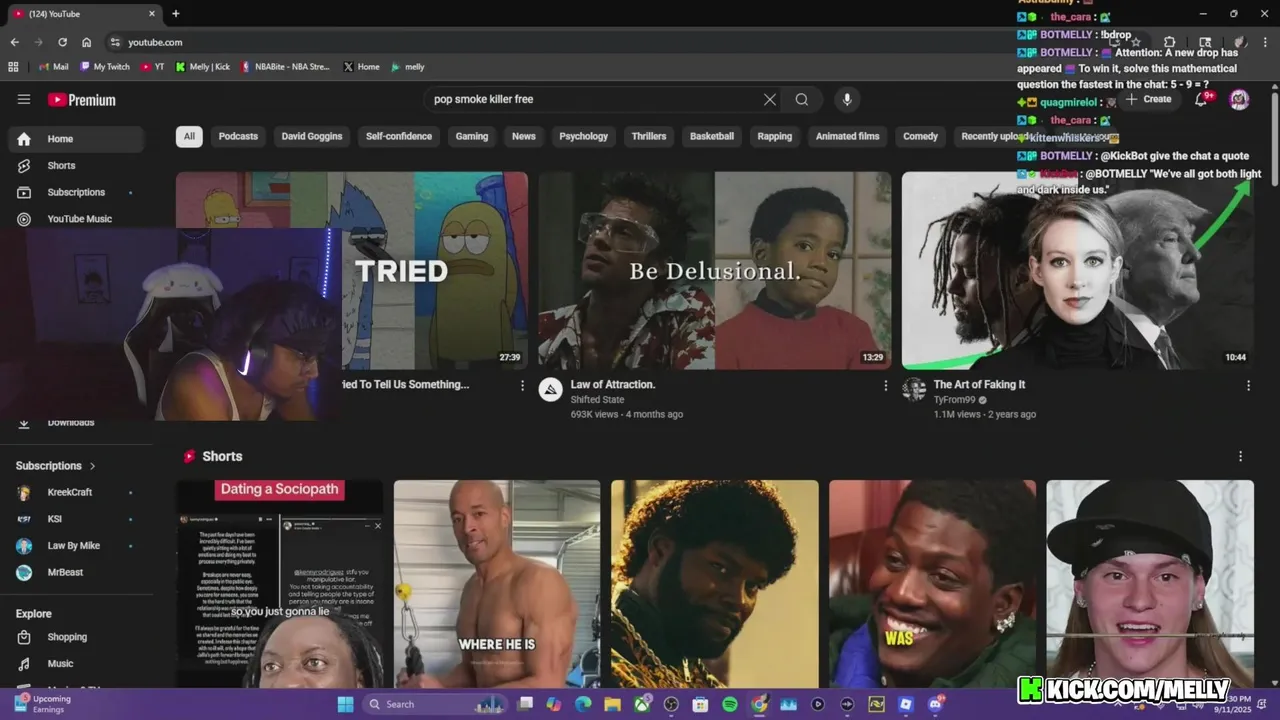Play The Art of Faking It thumbnail
The height and width of the screenshot is (720, 1280).
(1078, 270)
